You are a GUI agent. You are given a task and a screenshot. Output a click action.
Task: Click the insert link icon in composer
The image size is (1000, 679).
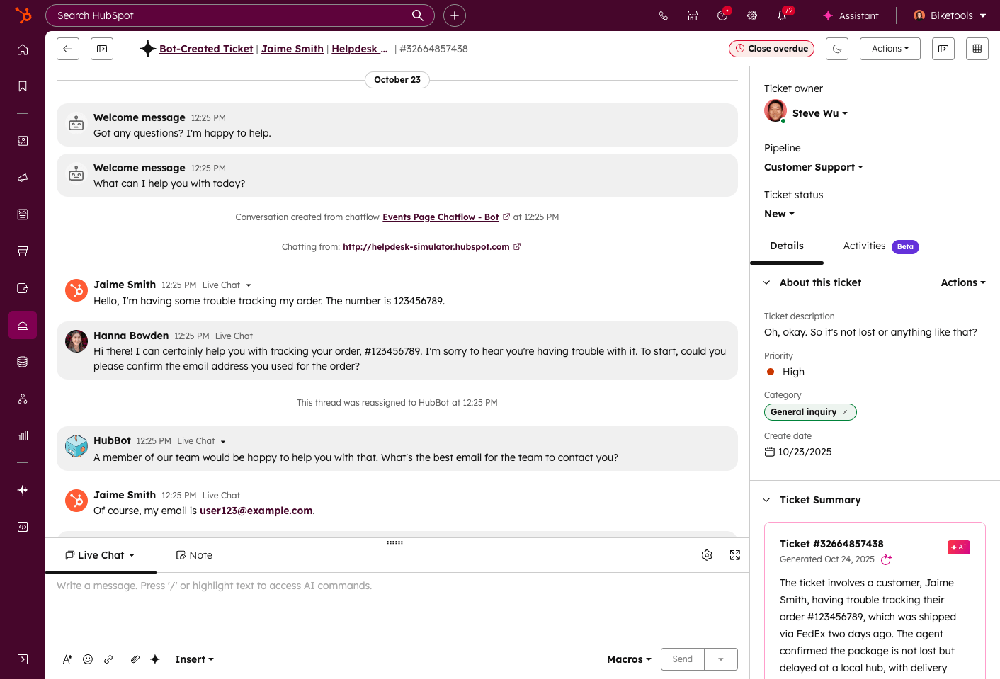108,659
